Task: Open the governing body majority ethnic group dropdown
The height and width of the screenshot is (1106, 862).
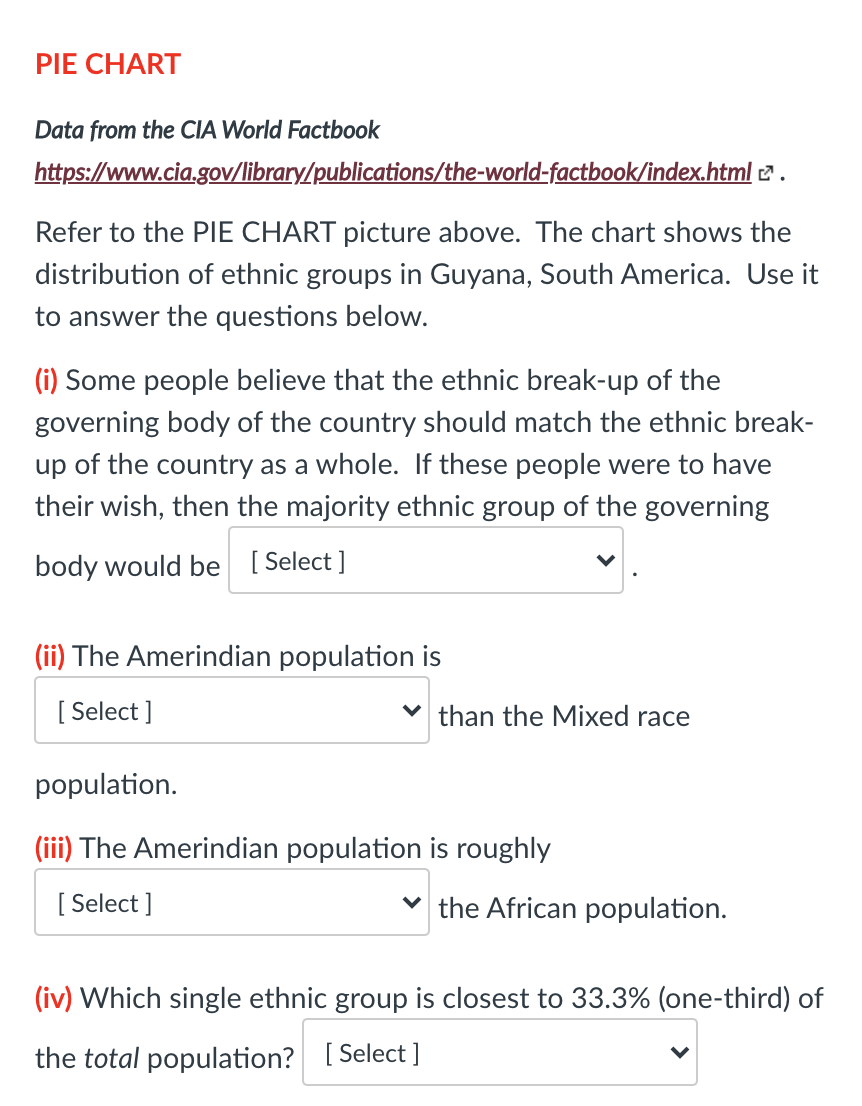Action: tap(425, 560)
